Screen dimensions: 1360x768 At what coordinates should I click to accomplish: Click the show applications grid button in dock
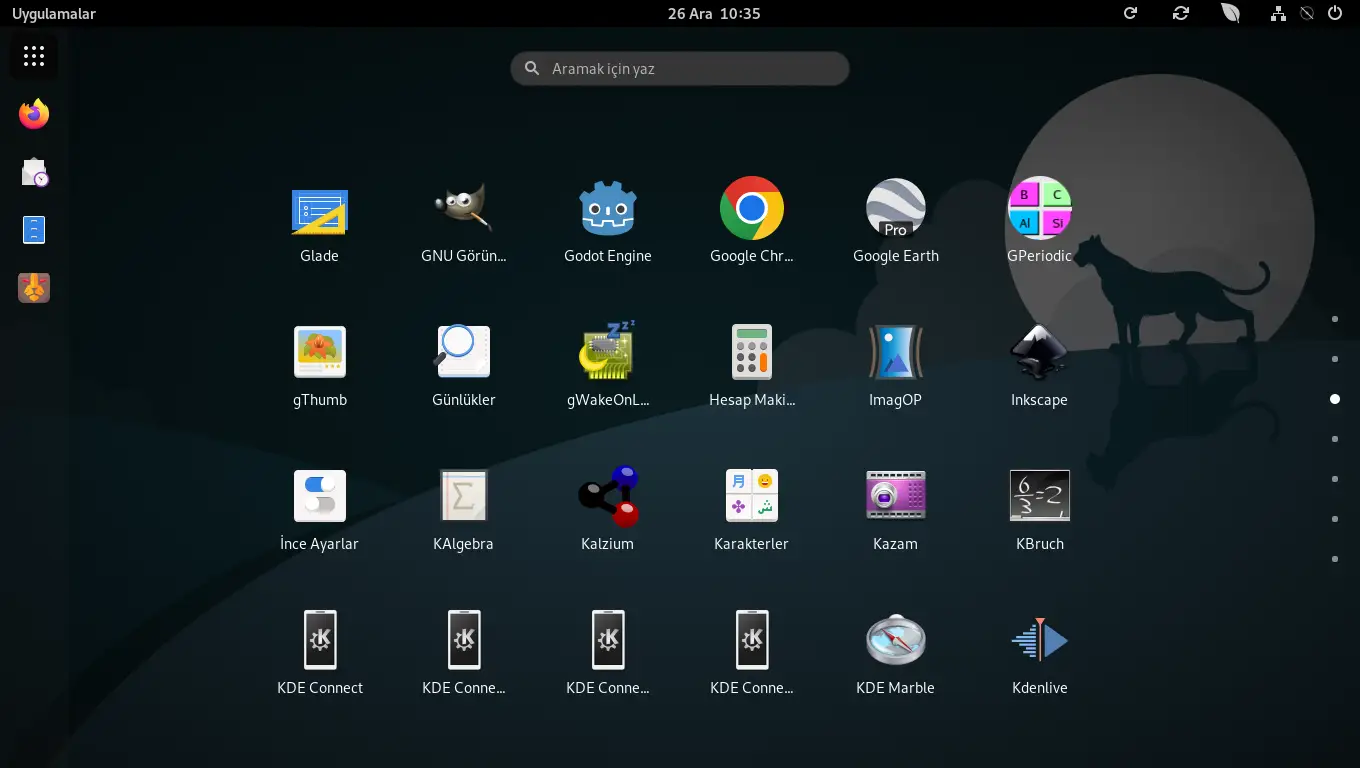click(34, 56)
